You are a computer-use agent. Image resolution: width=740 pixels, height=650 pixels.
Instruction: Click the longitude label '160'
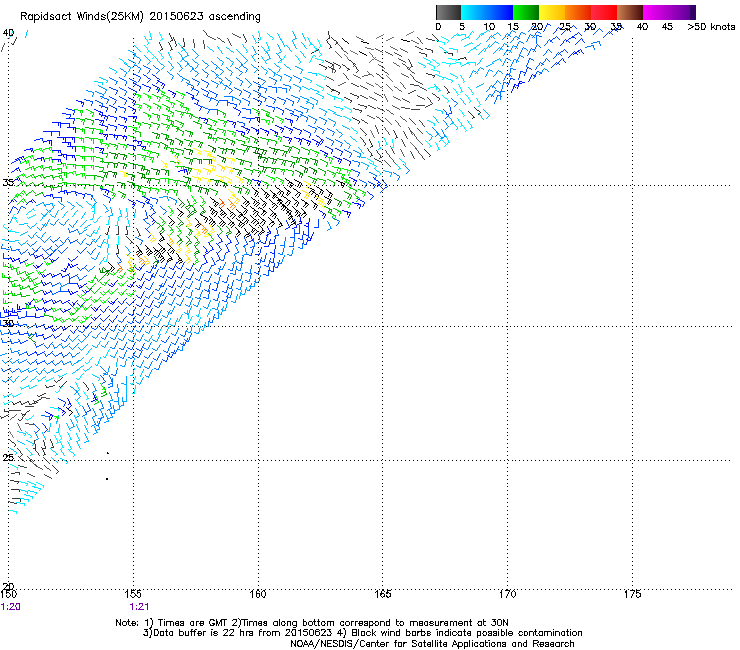pyautogui.click(x=258, y=594)
